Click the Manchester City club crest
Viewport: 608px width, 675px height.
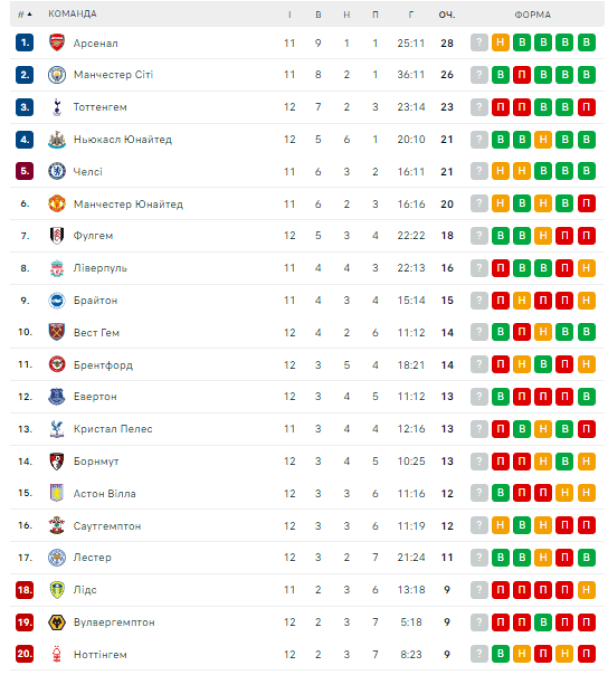56,75
